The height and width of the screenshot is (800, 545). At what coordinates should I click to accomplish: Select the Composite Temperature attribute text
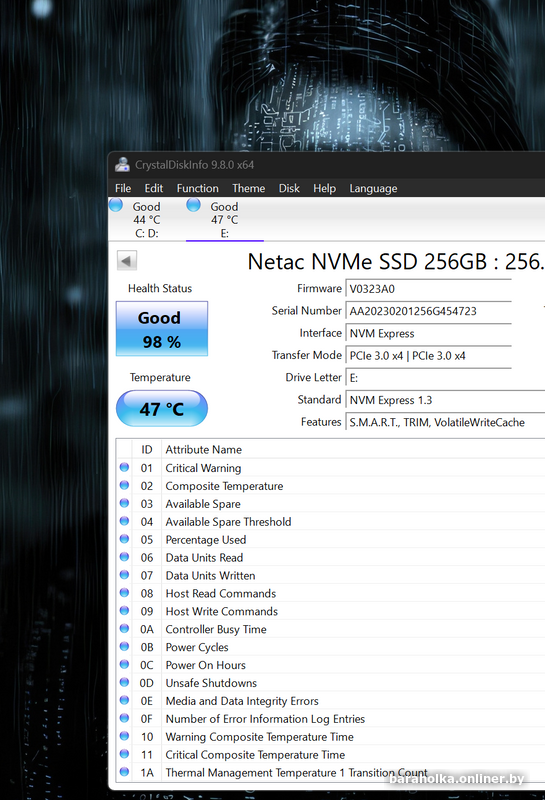pos(224,486)
